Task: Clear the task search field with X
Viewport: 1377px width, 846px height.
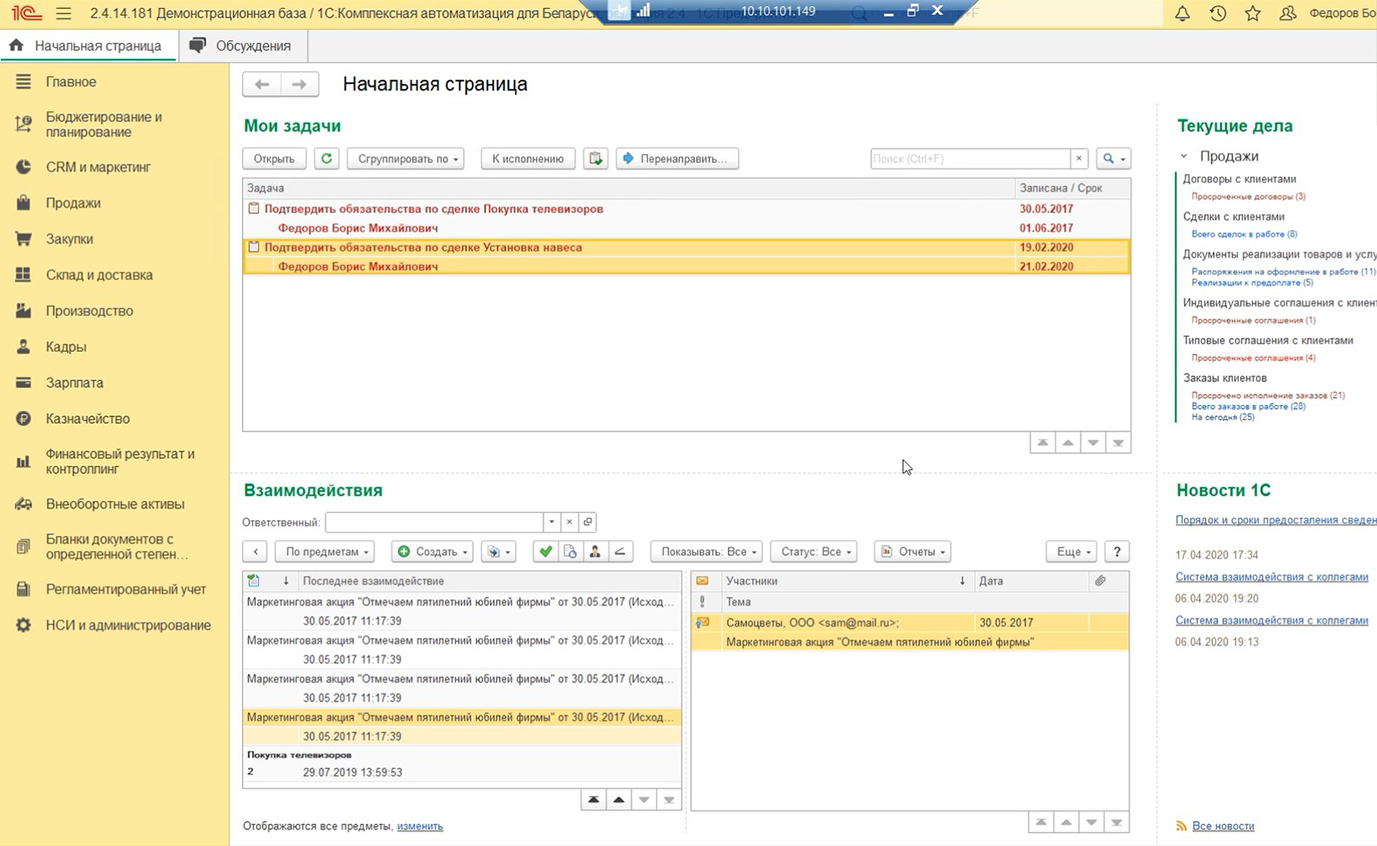Action: pyautogui.click(x=1079, y=159)
